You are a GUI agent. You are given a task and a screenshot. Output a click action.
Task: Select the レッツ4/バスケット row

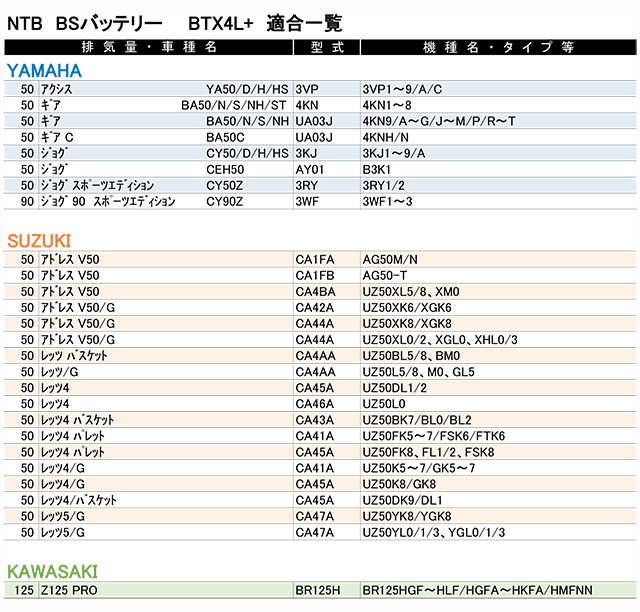pos(320,500)
